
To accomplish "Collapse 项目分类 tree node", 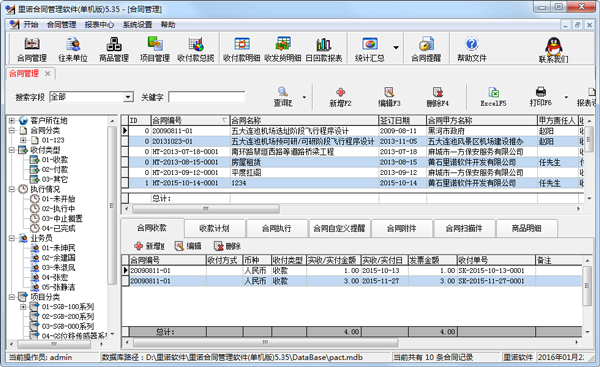I will point(12,297).
